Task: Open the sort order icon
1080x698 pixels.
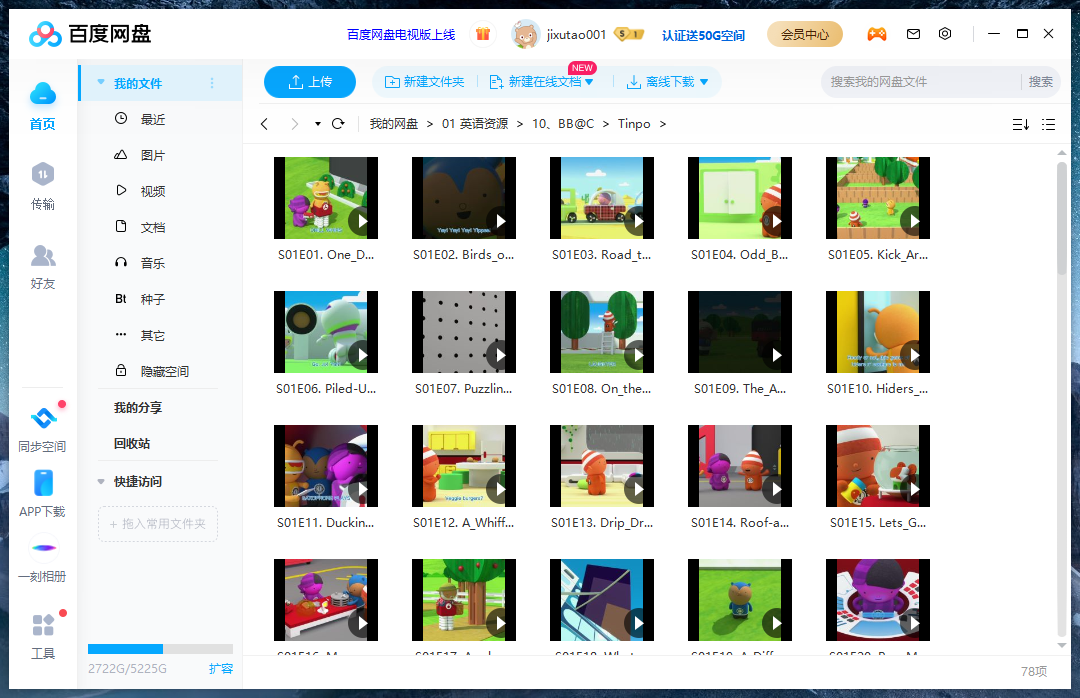Action: tap(1021, 125)
